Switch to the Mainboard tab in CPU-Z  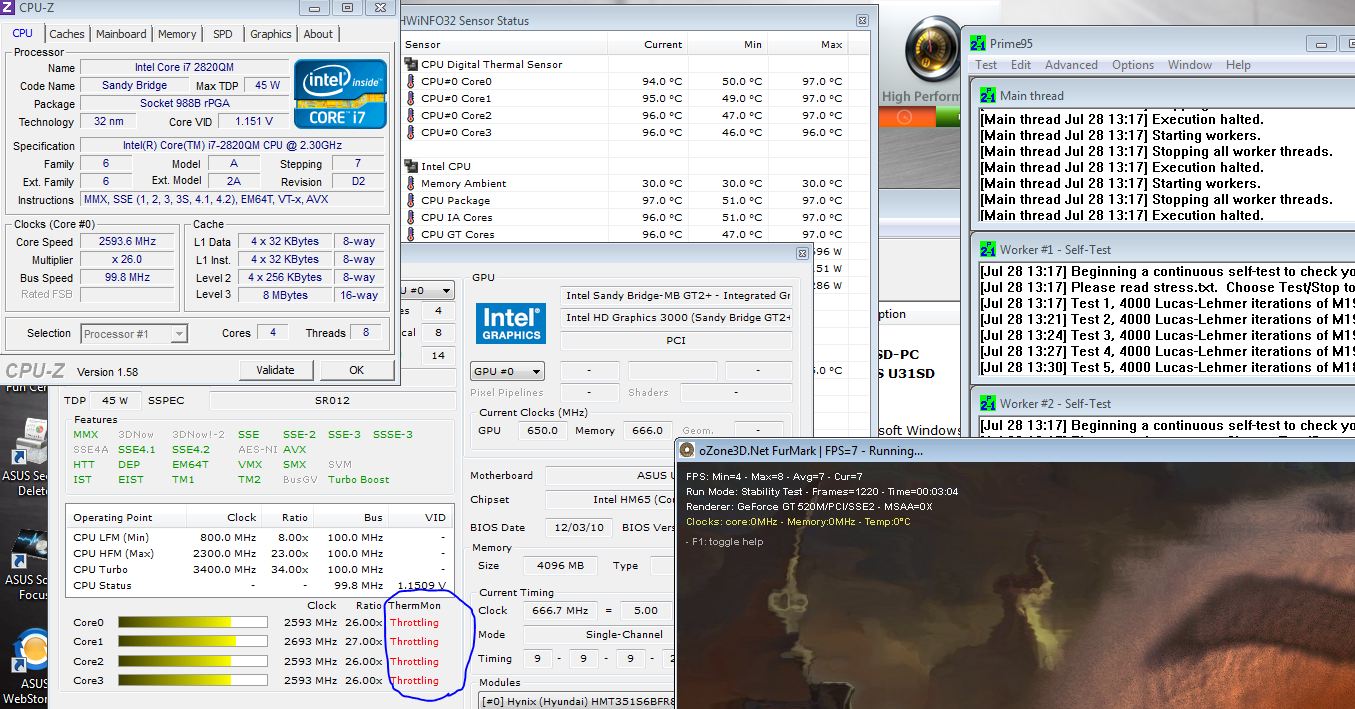121,34
